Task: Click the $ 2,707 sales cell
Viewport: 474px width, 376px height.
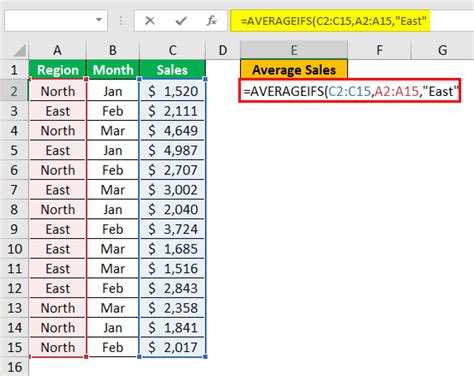Action: [x=172, y=170]
